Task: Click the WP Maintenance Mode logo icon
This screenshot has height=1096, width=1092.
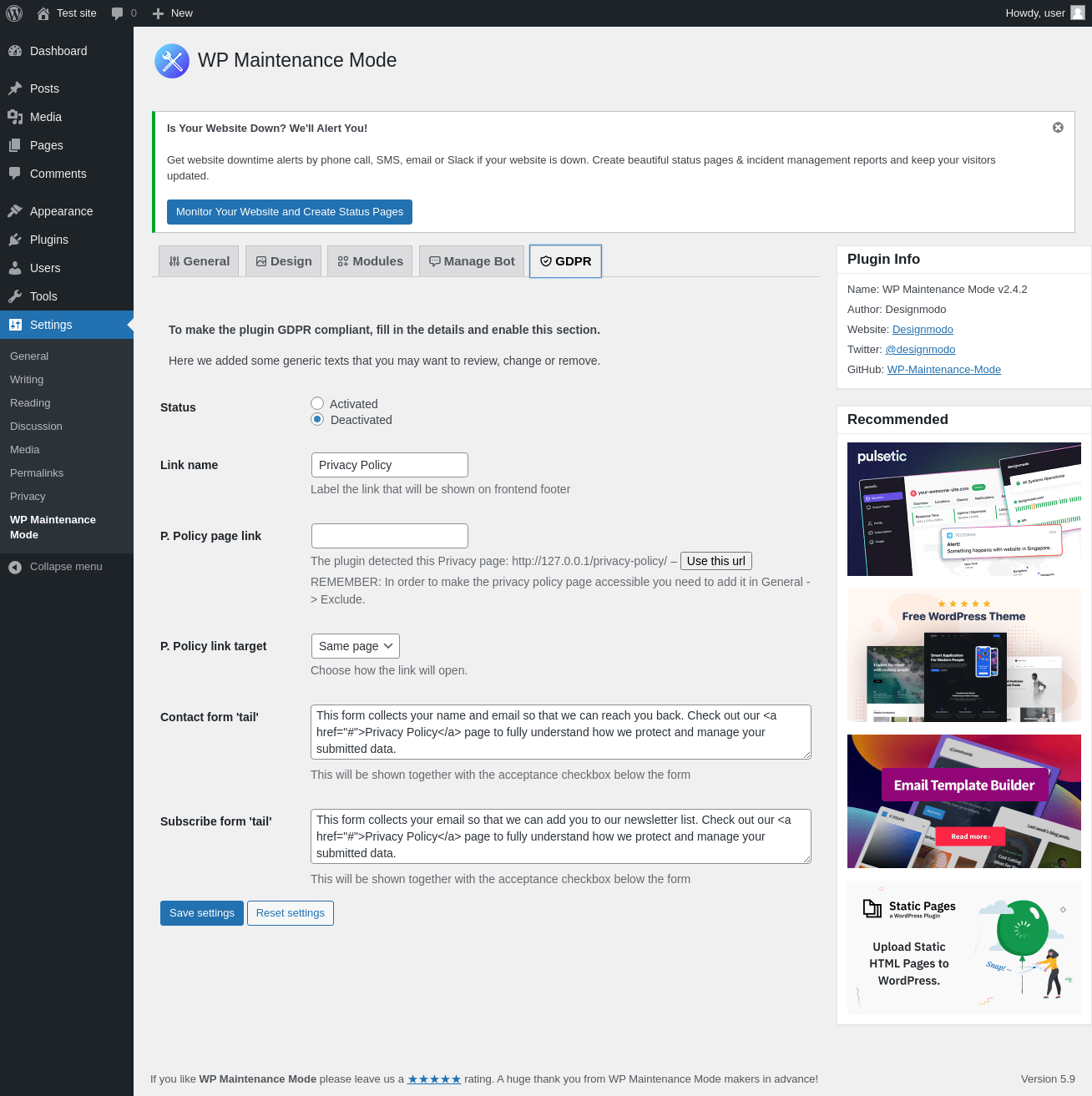Action: tap(172, 61)
